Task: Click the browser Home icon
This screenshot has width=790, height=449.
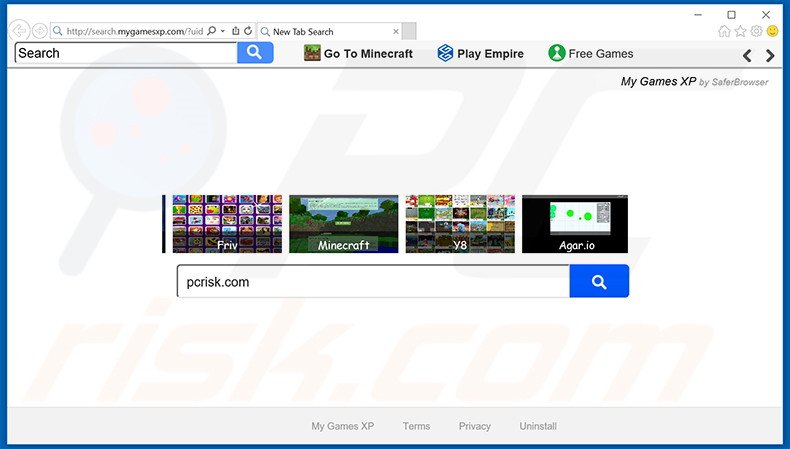Action: click(x=724, y=31)
